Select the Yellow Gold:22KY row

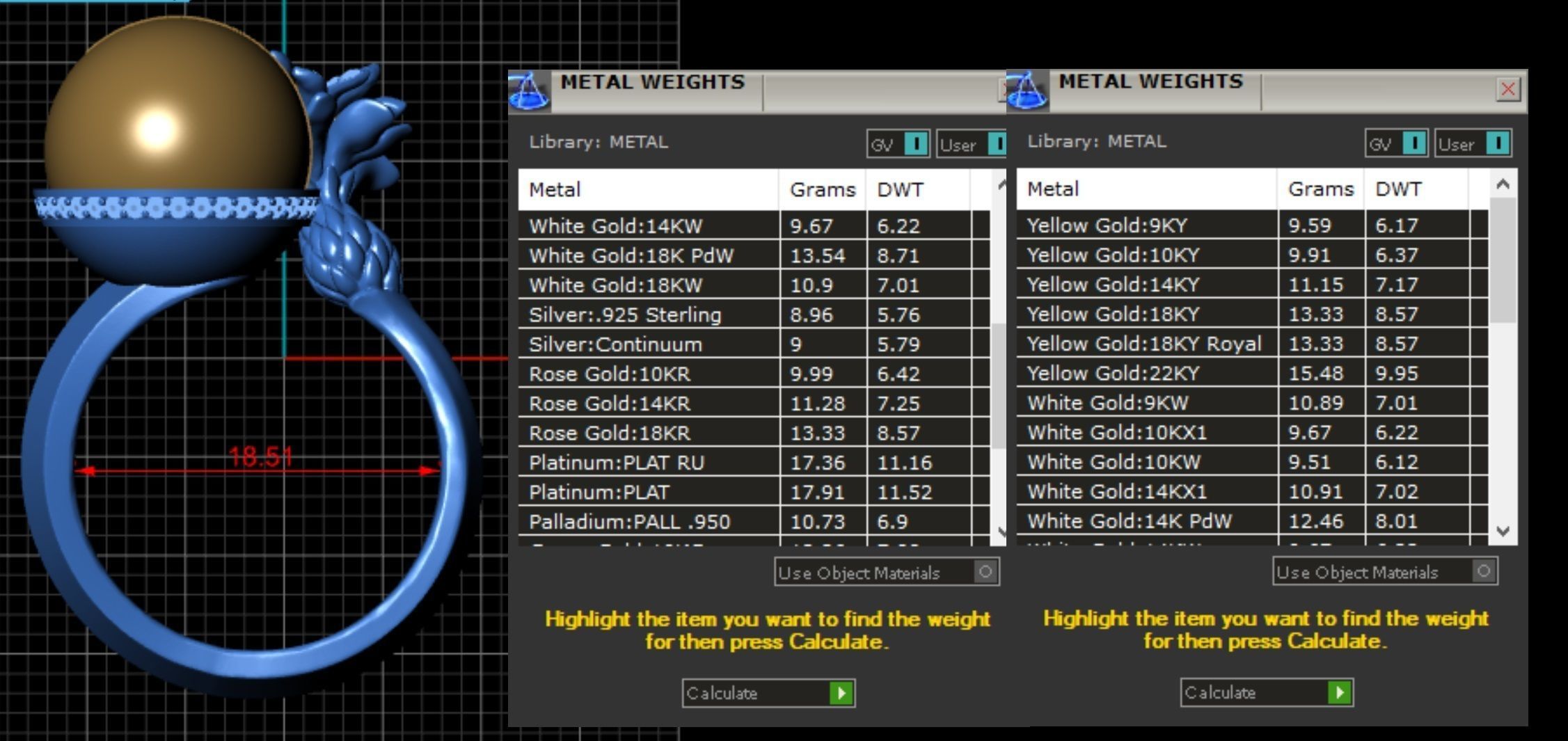[x=1253, y=373]
